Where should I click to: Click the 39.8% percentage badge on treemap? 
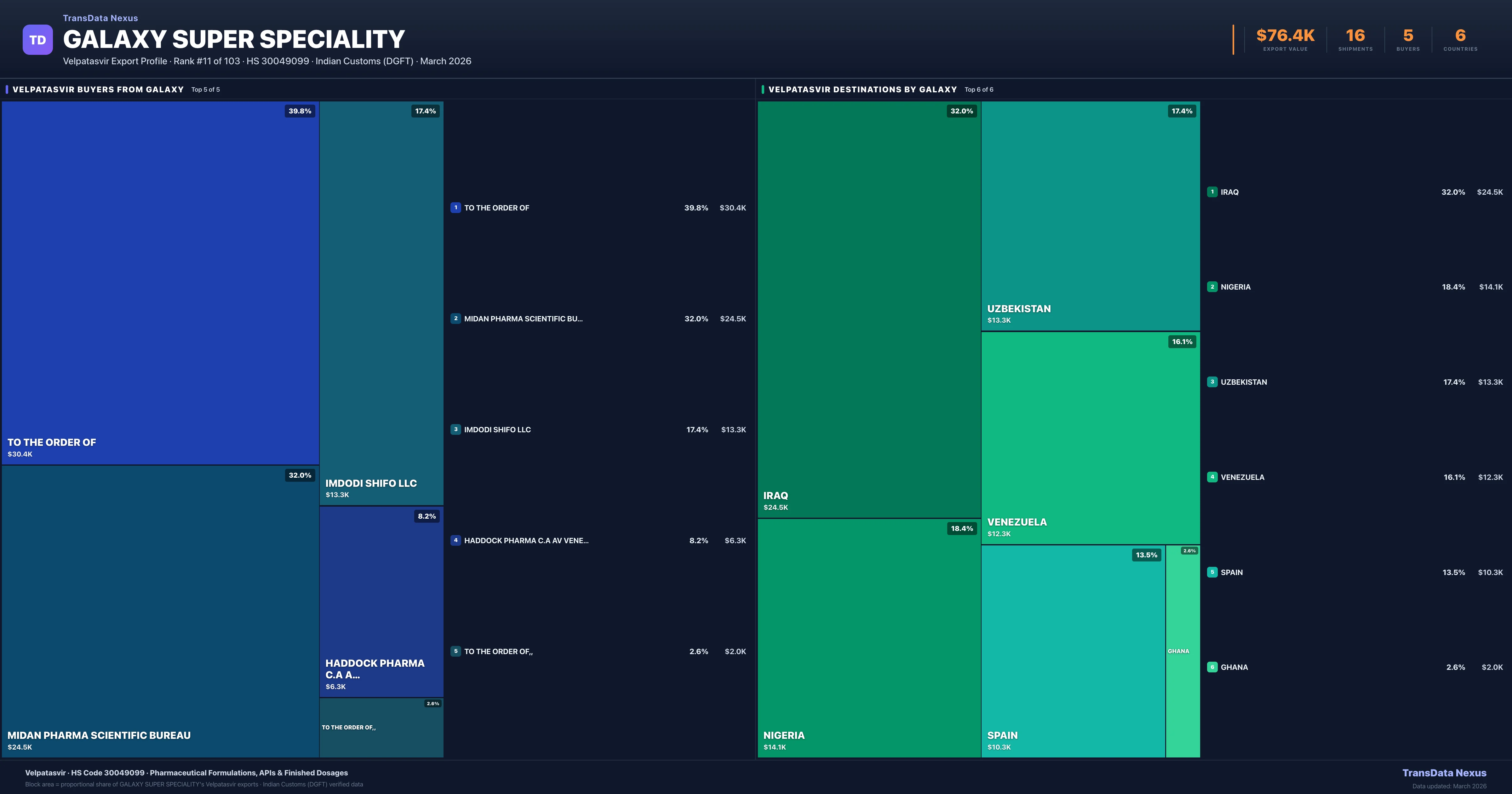click(300, 111)
